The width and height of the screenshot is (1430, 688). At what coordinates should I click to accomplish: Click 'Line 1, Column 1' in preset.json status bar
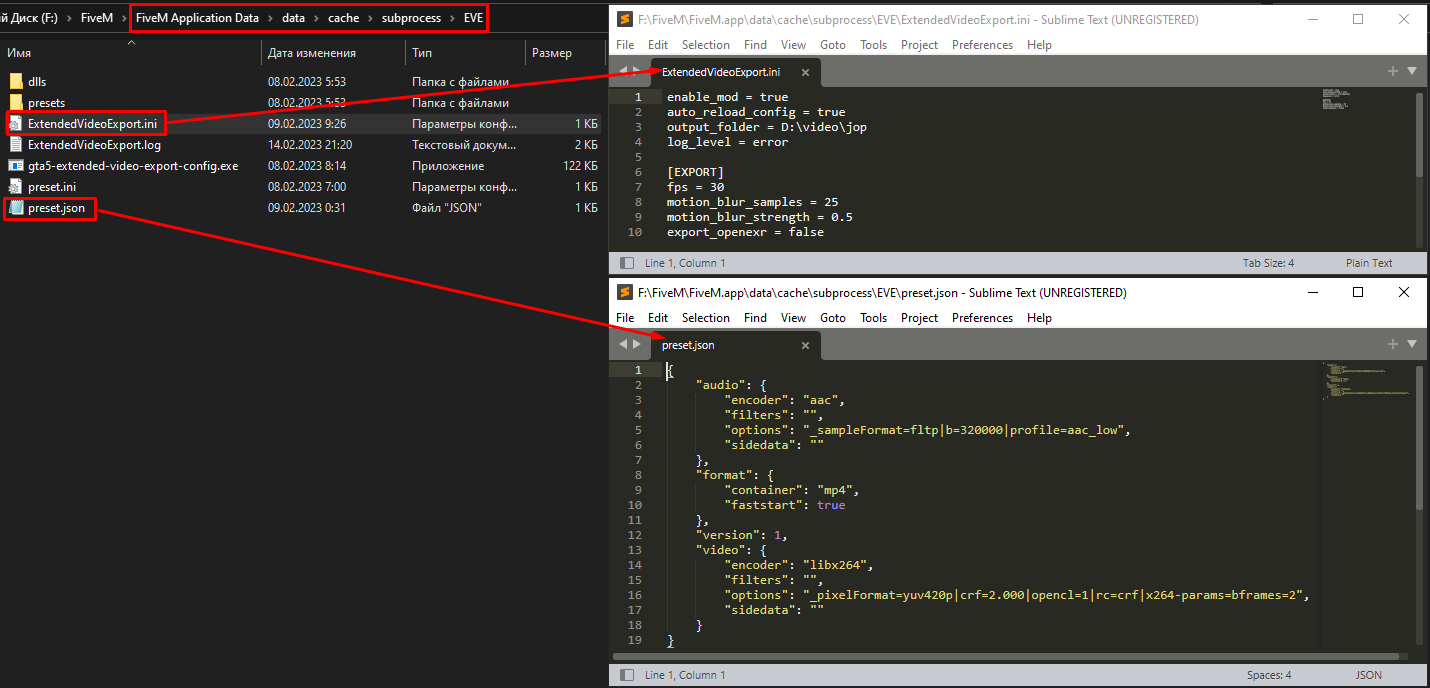tap(685, 675)
